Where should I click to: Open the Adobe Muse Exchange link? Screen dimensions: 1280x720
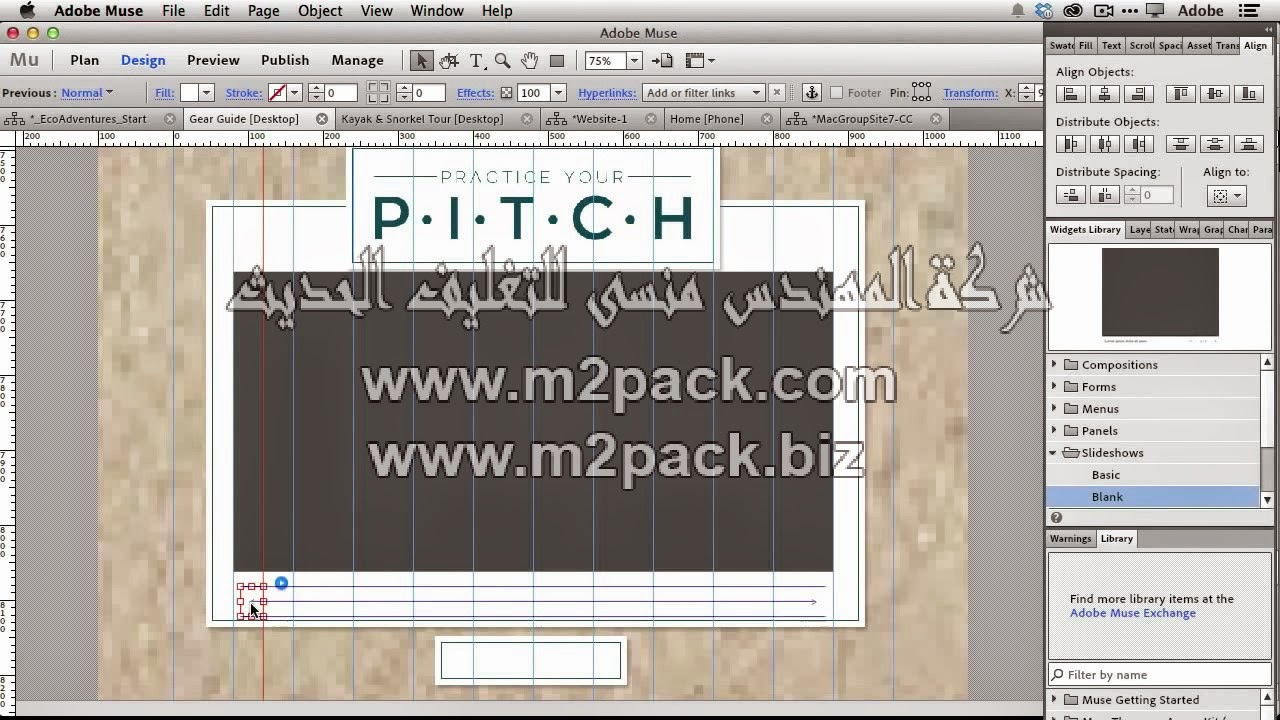(1132, 613)
